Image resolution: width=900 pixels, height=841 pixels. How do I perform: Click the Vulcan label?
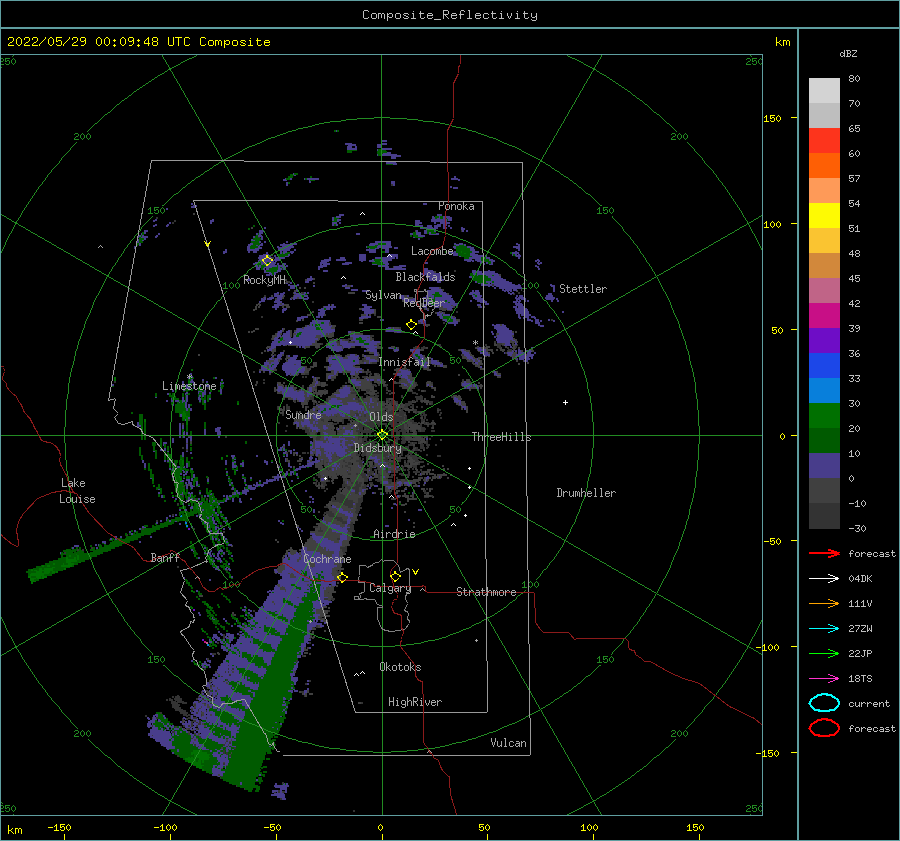509,743
